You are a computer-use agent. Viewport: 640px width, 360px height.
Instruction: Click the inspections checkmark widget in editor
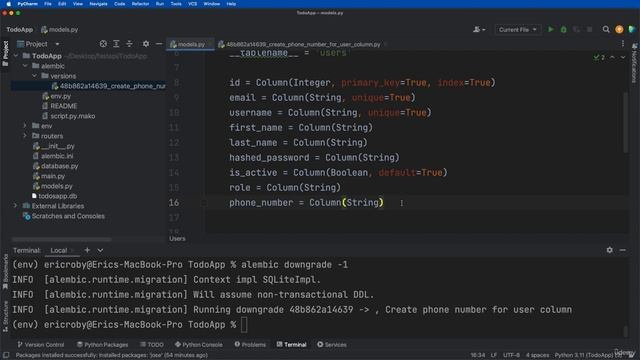point(599,58)
